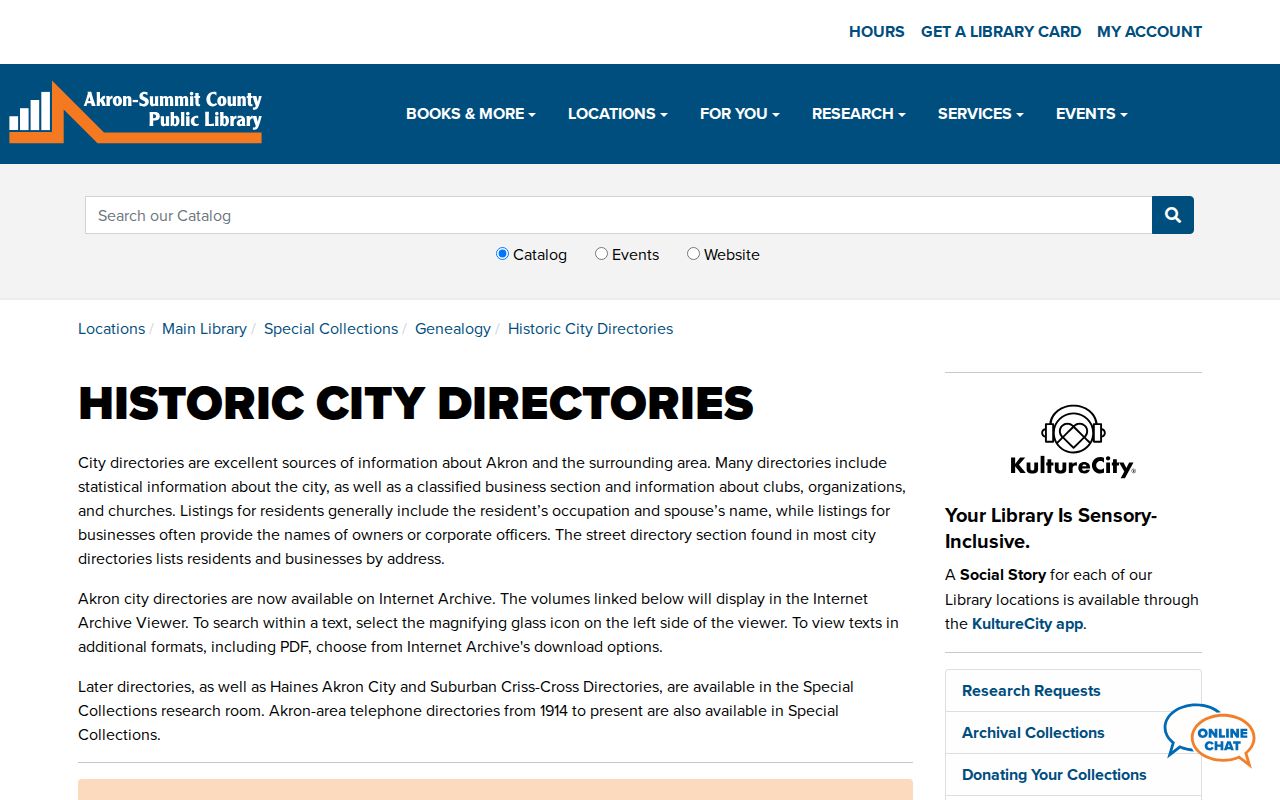
Task: Expand the Services dropdown menu
Action: pos(981,114)
